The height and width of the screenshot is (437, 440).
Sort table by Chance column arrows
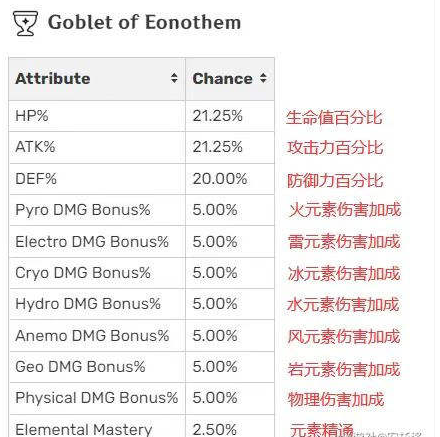(263, 78)
